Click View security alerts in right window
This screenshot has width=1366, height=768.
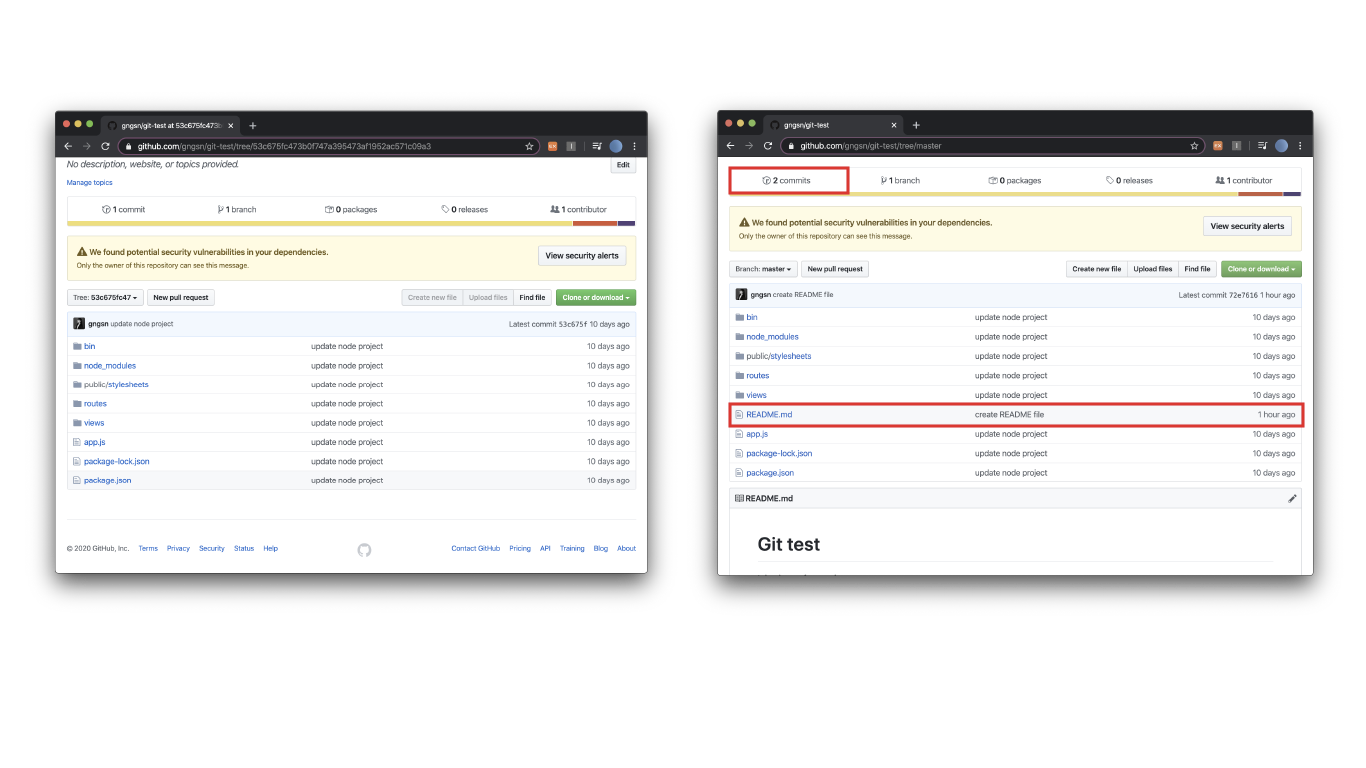coord(1247,226)
